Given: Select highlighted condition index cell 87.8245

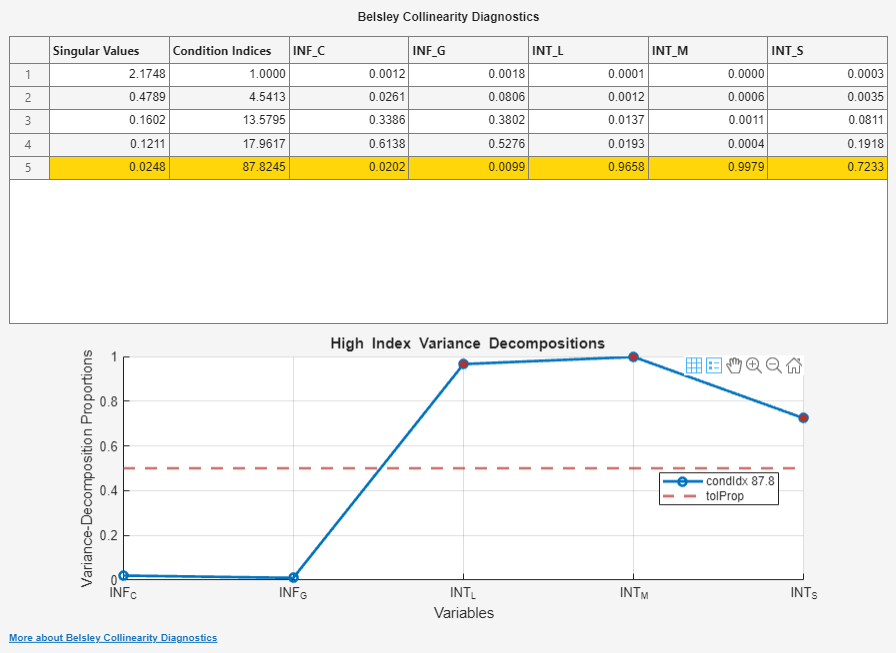Looking at the screenshot, I should tap(230, 168).
